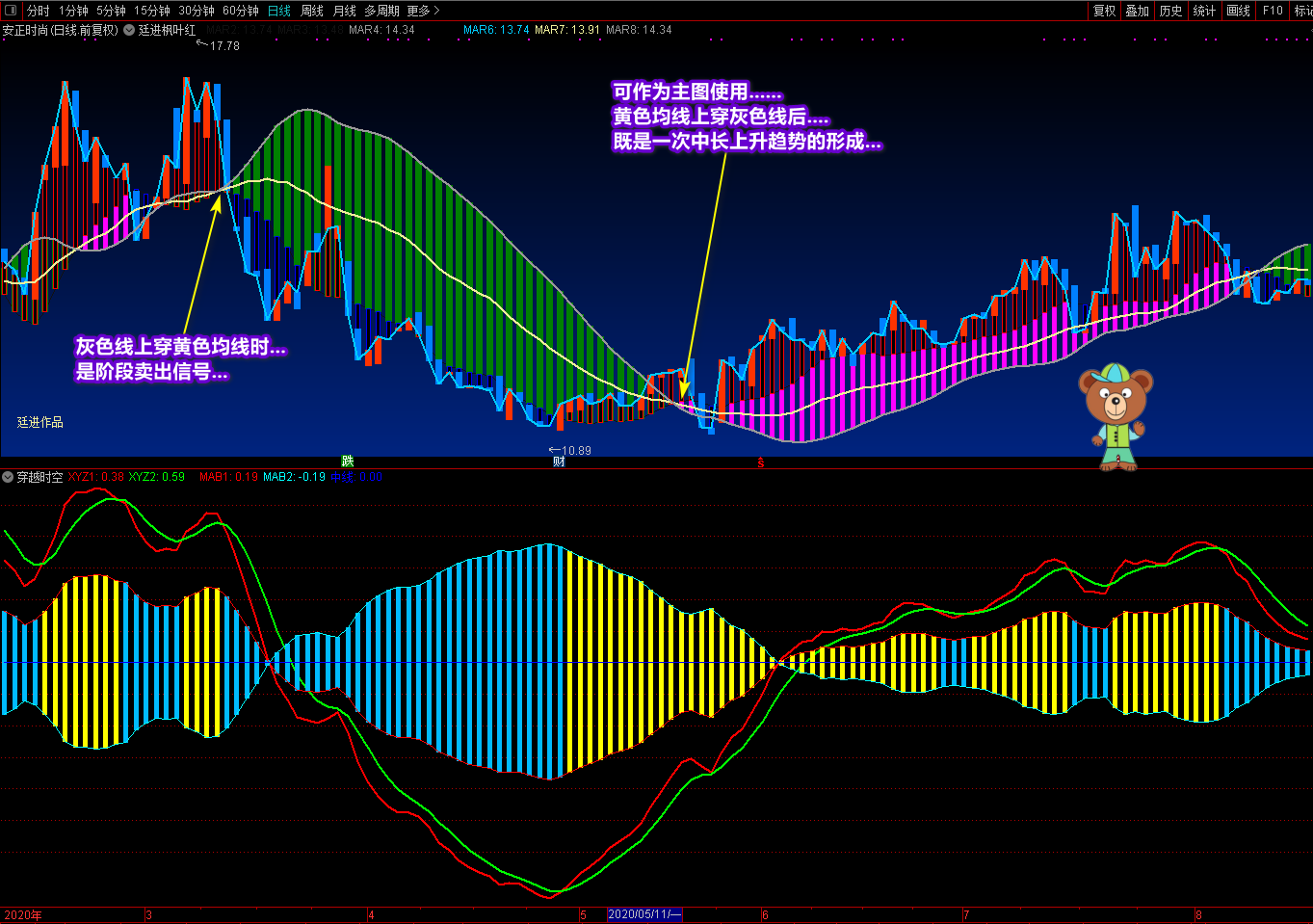Expand the 穿越时空 indicator dropdown arrow
The width and height of the screenshot is (1313, 924).
tap(8, 477)
